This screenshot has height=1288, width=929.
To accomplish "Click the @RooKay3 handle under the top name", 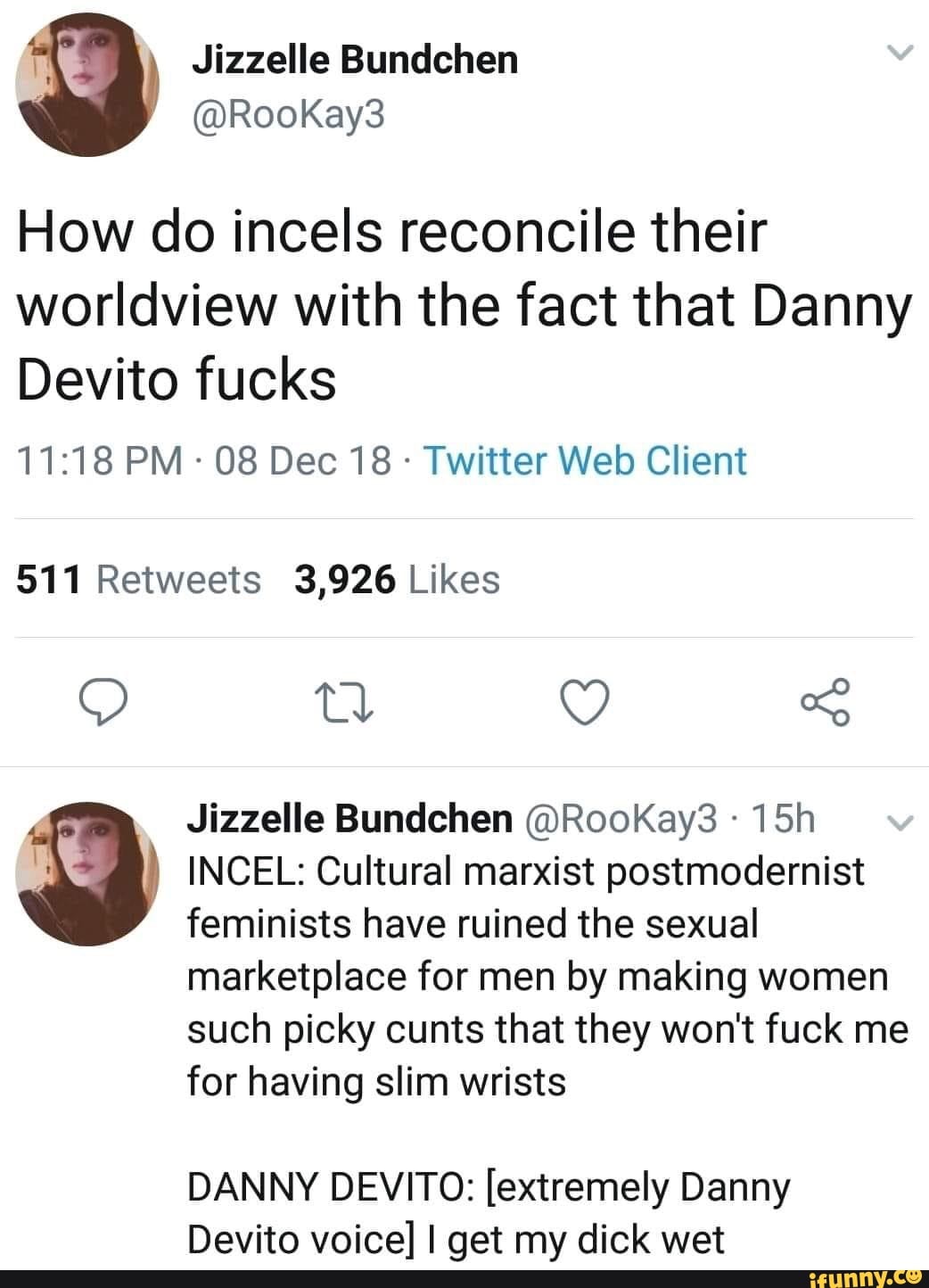I will point(289,113).
